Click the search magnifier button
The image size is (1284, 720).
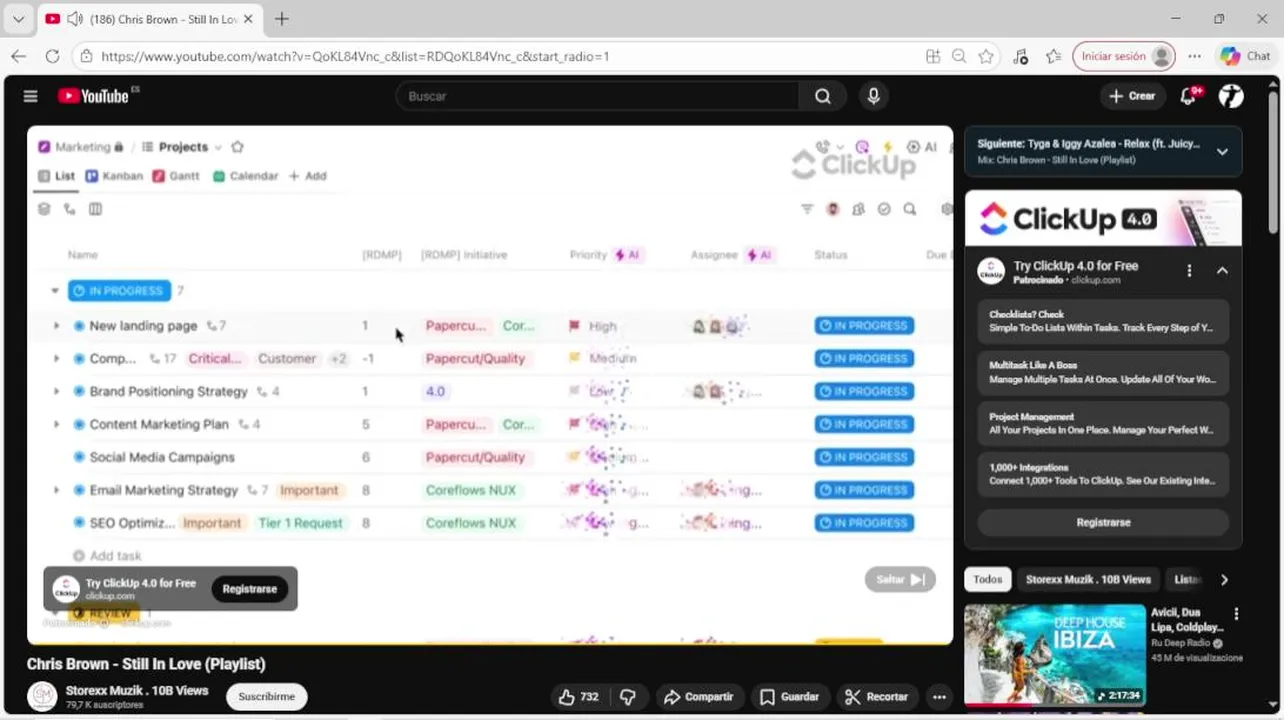tap(822, 96)
